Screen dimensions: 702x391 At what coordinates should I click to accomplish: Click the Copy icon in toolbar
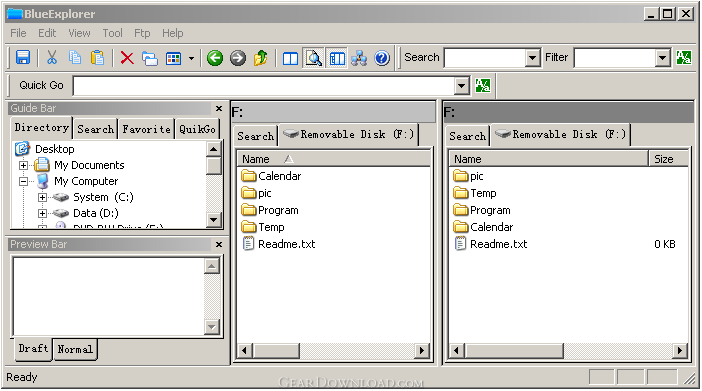(75, 58)
